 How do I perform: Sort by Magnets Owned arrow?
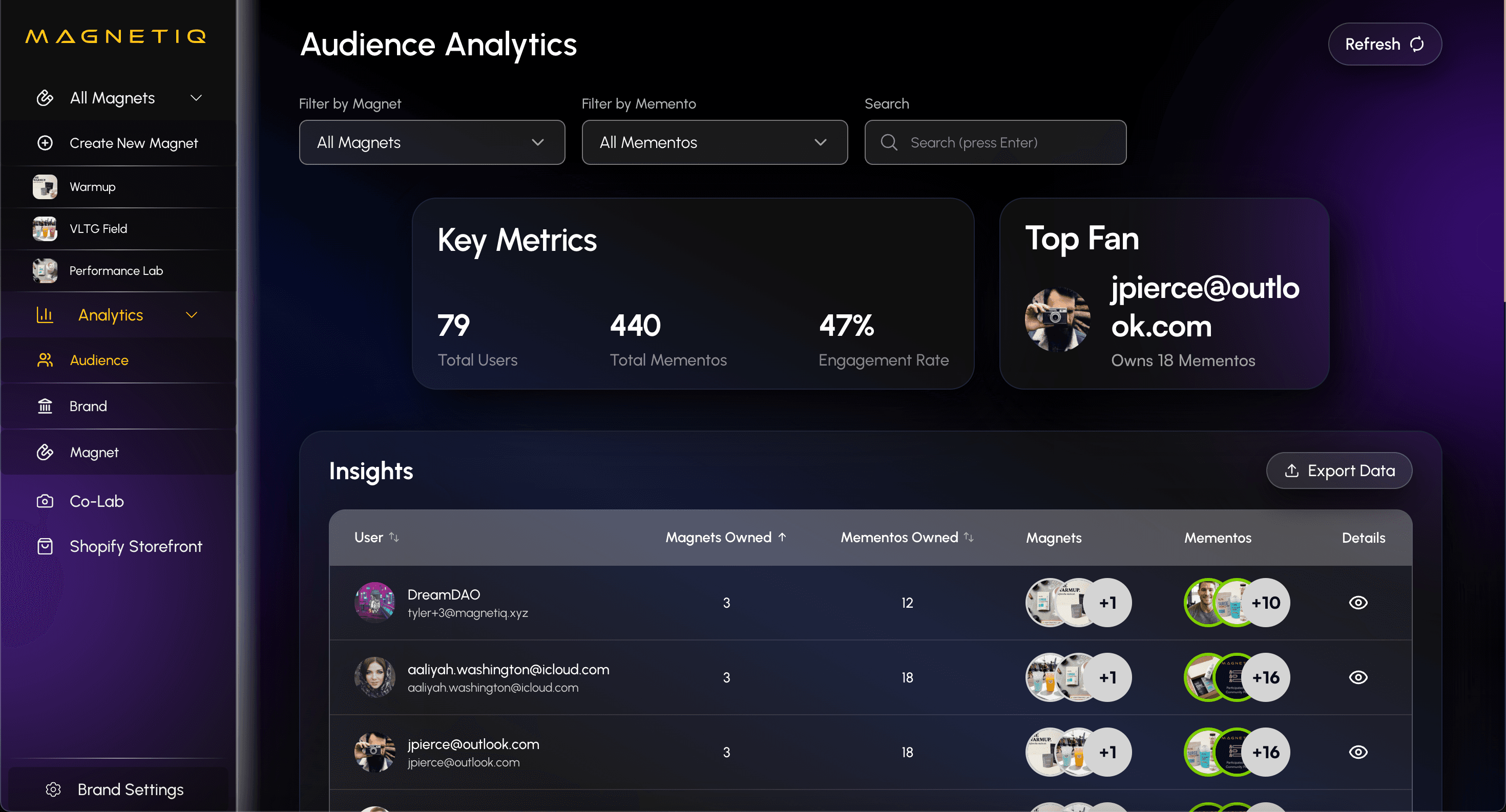782,538
